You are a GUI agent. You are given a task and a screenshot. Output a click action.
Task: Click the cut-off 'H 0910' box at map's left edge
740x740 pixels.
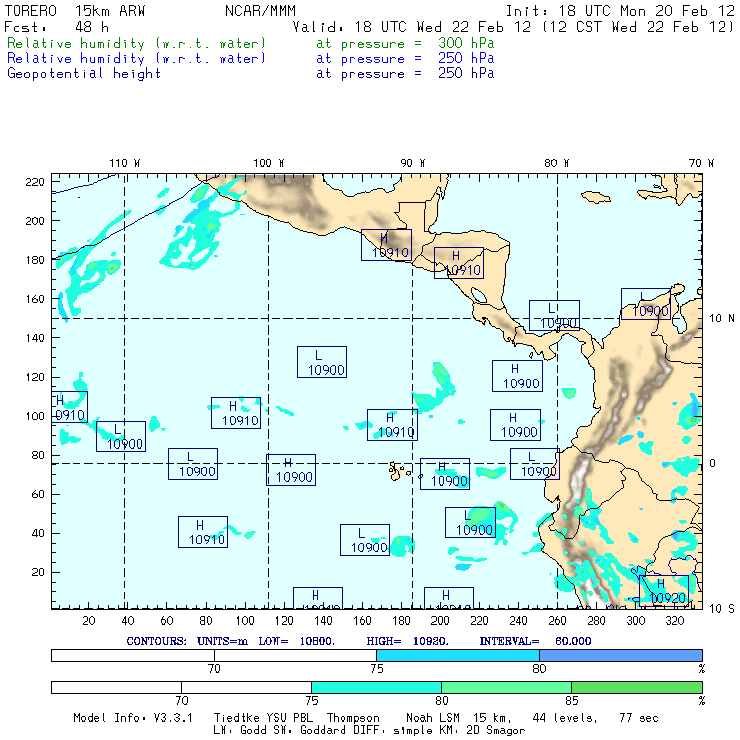point(69,407)
